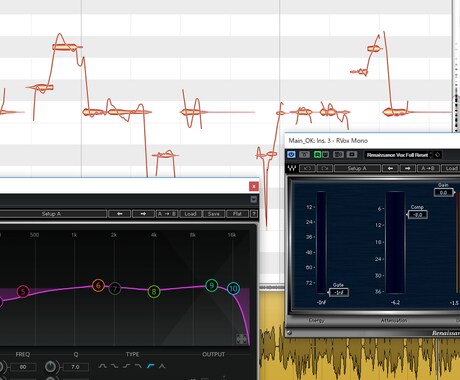Click the Comp threshold handle -8.0
The height and width of the screenshot is (380, 460).
pyautogui.click(x=417, y=214)
